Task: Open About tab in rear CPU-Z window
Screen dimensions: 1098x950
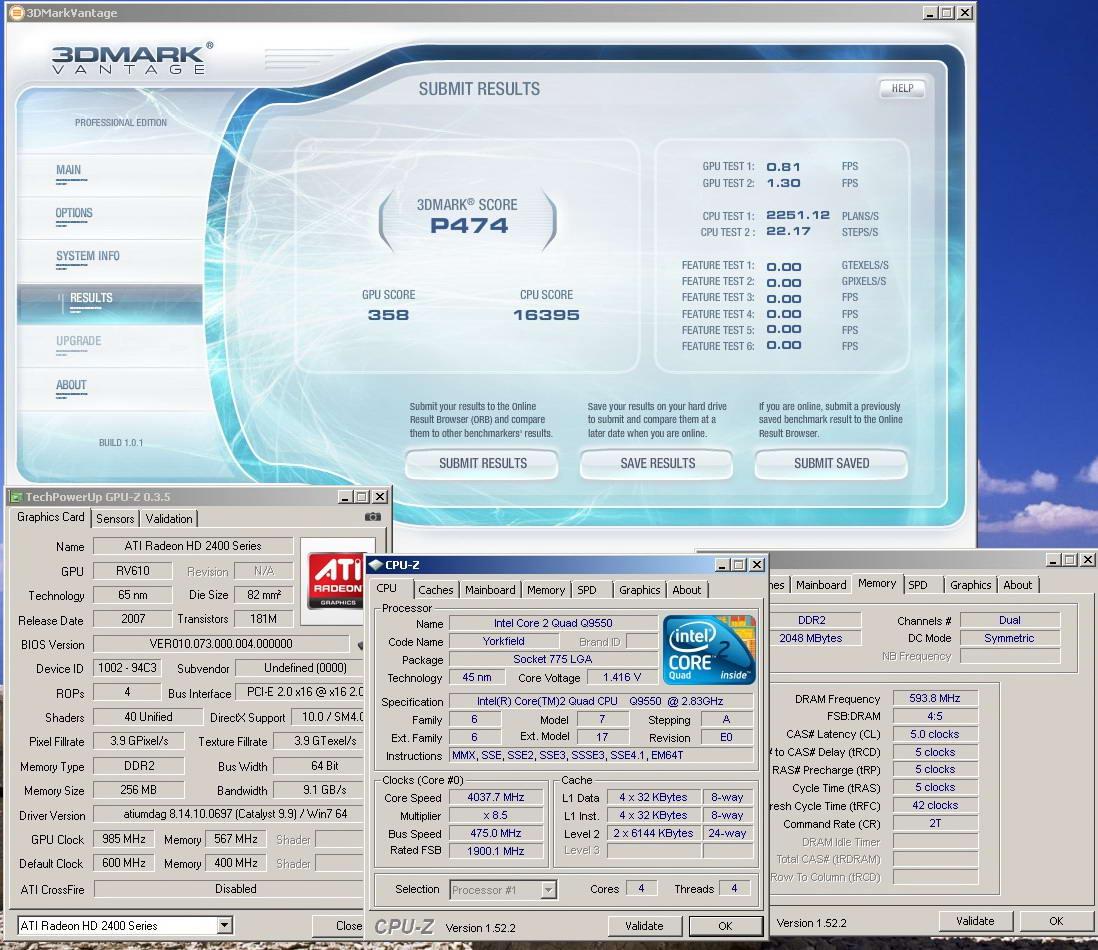Action: [x=1017, y=585]
